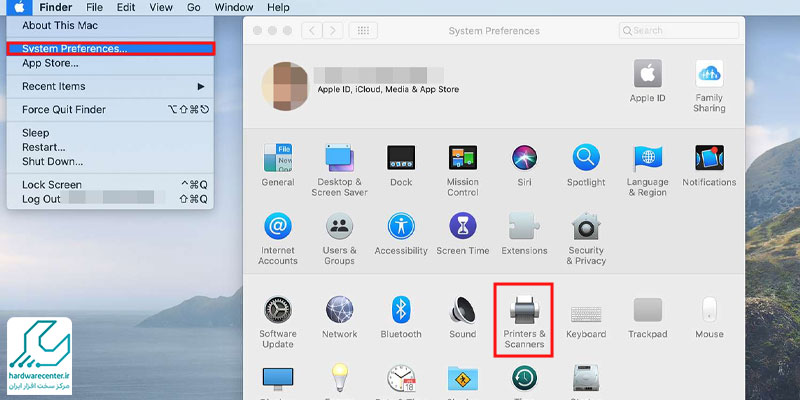Open the Window menu
800x400 pixels.
tap(234, 7)
